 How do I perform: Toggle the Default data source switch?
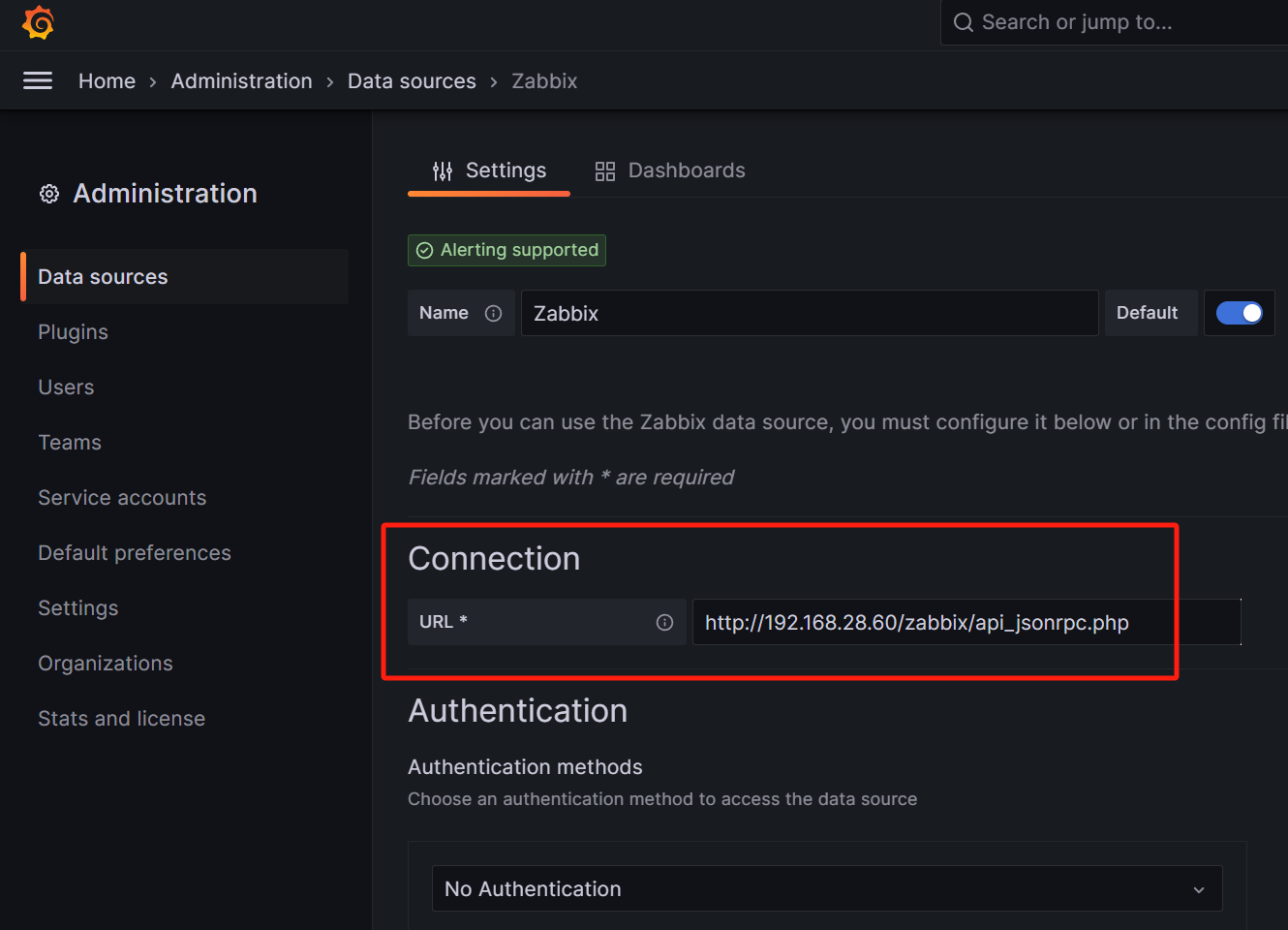pos(1239,313)
